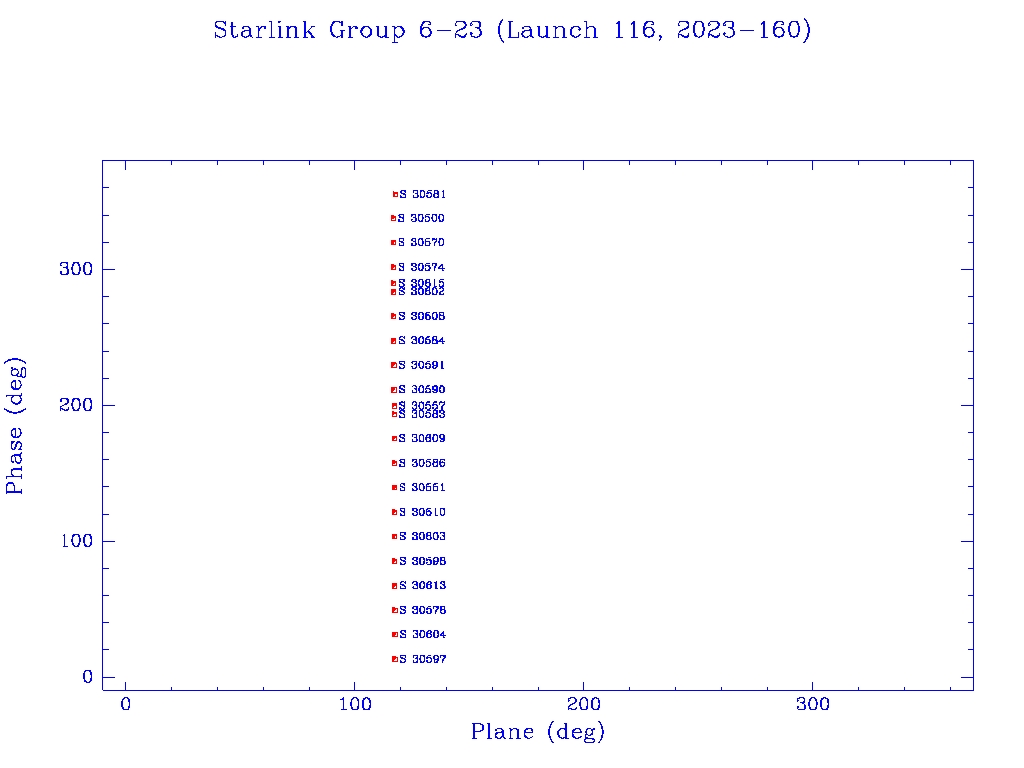
Task: Click the S 30500 label near the top
Action: point(422,218)
